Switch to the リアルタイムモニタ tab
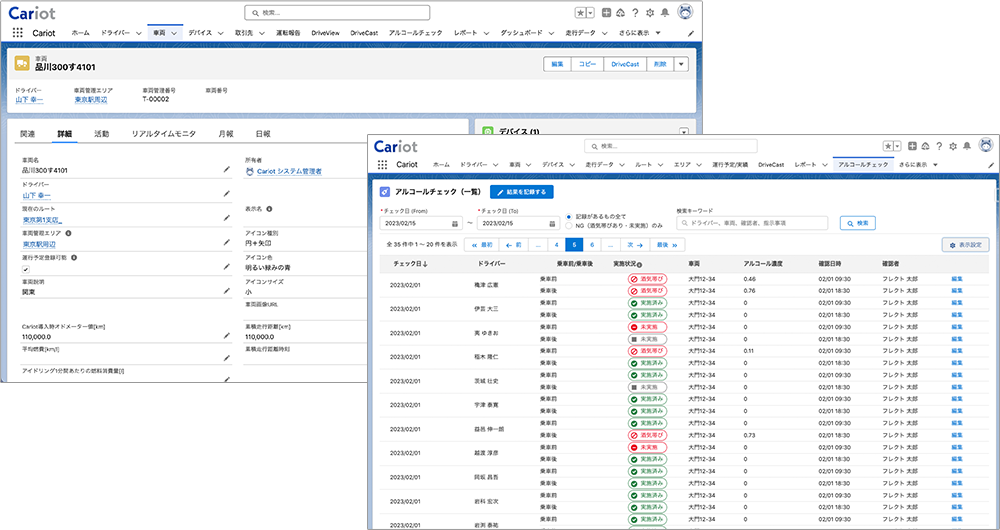Viewport: 1000px width, 530px height. point(163,134)
